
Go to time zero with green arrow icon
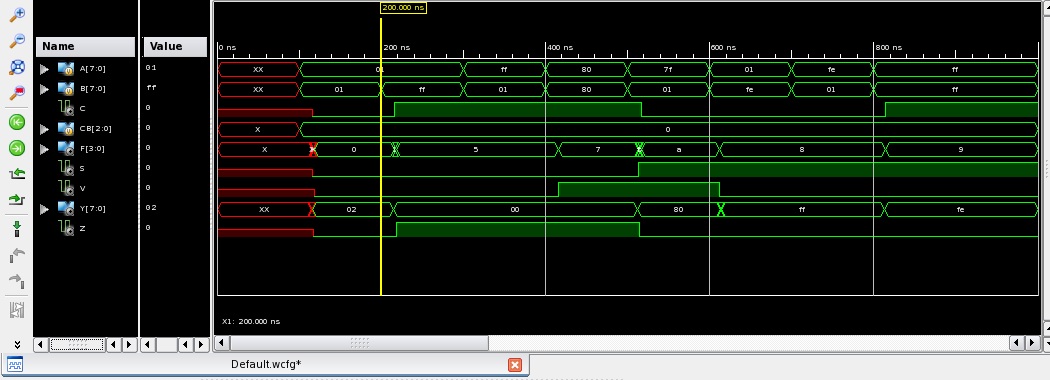click(x=17, y=122)
